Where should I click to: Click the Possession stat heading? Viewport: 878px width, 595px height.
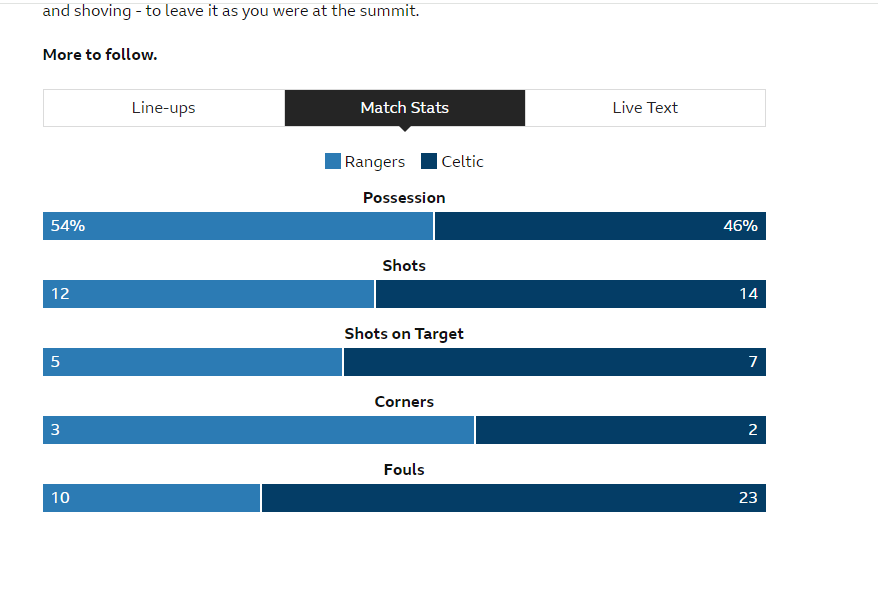click(x=404, y=198)
